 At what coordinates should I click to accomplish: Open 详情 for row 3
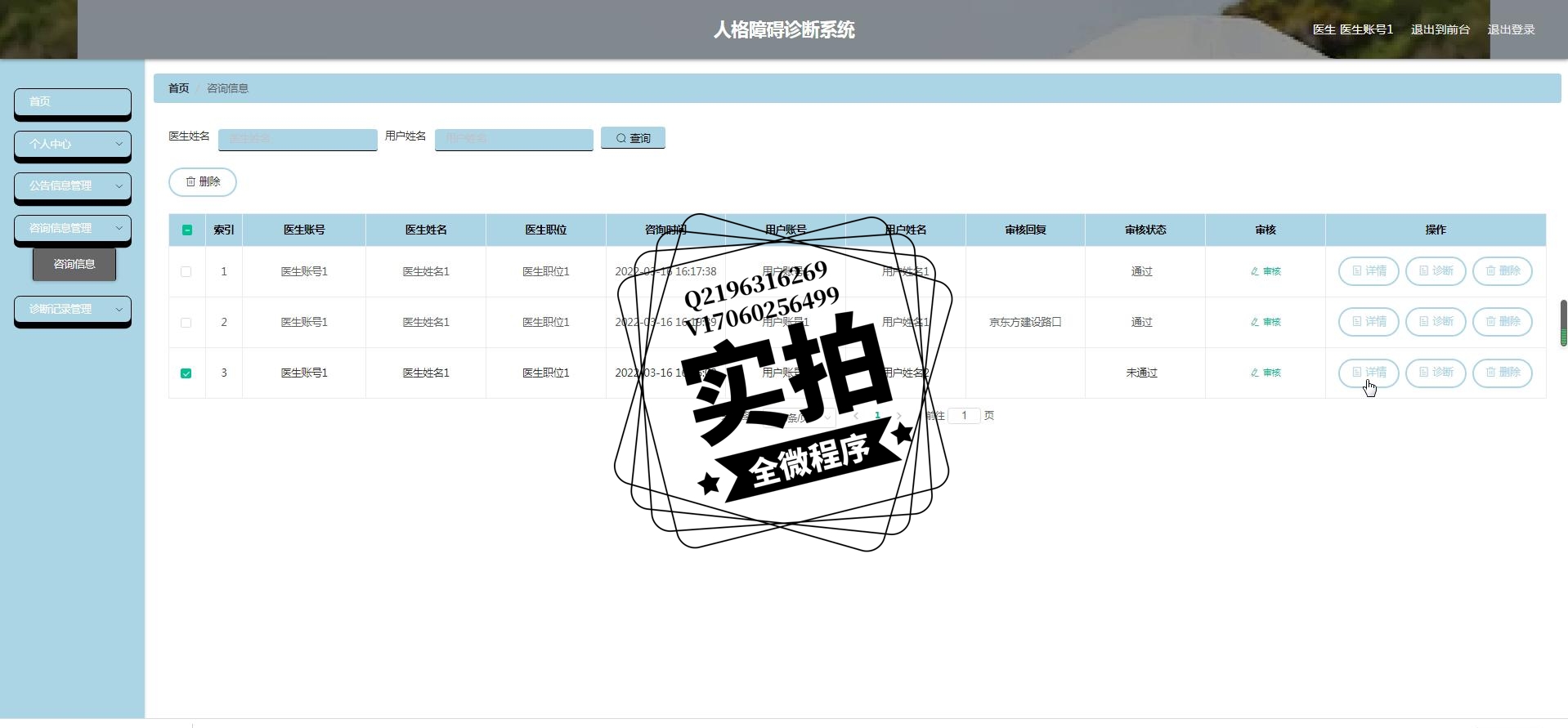[1369, 373]
